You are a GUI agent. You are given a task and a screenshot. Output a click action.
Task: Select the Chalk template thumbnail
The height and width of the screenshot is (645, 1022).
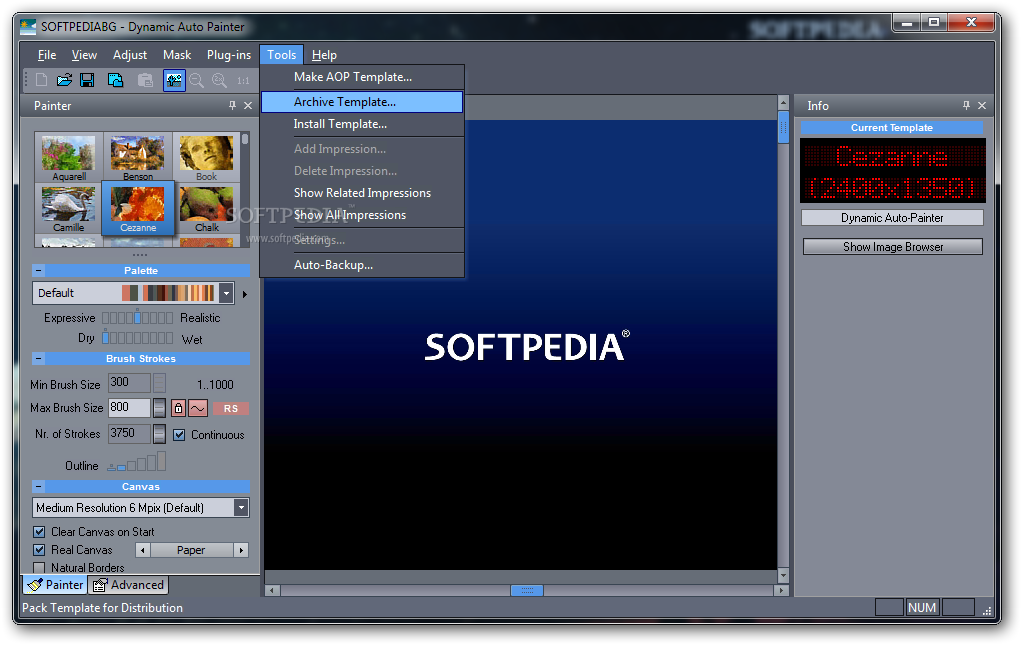[x=207, y=208]
